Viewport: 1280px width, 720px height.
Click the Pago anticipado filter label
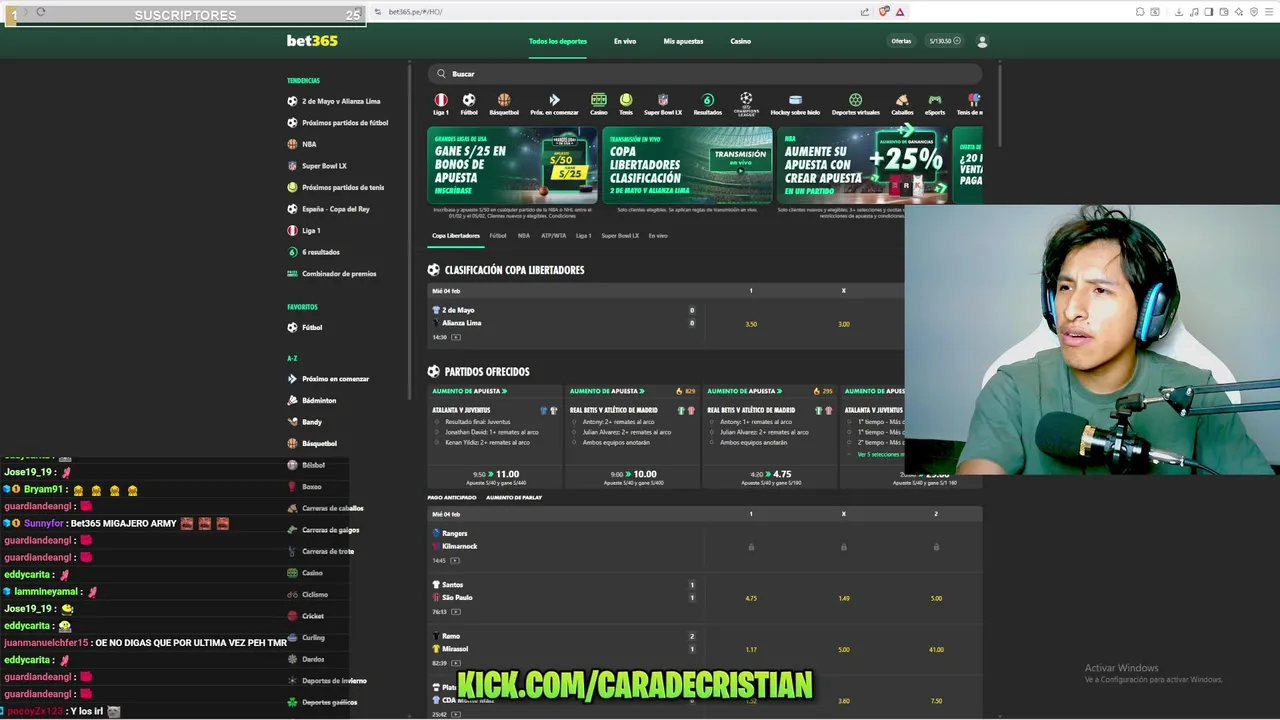(452, 497)
